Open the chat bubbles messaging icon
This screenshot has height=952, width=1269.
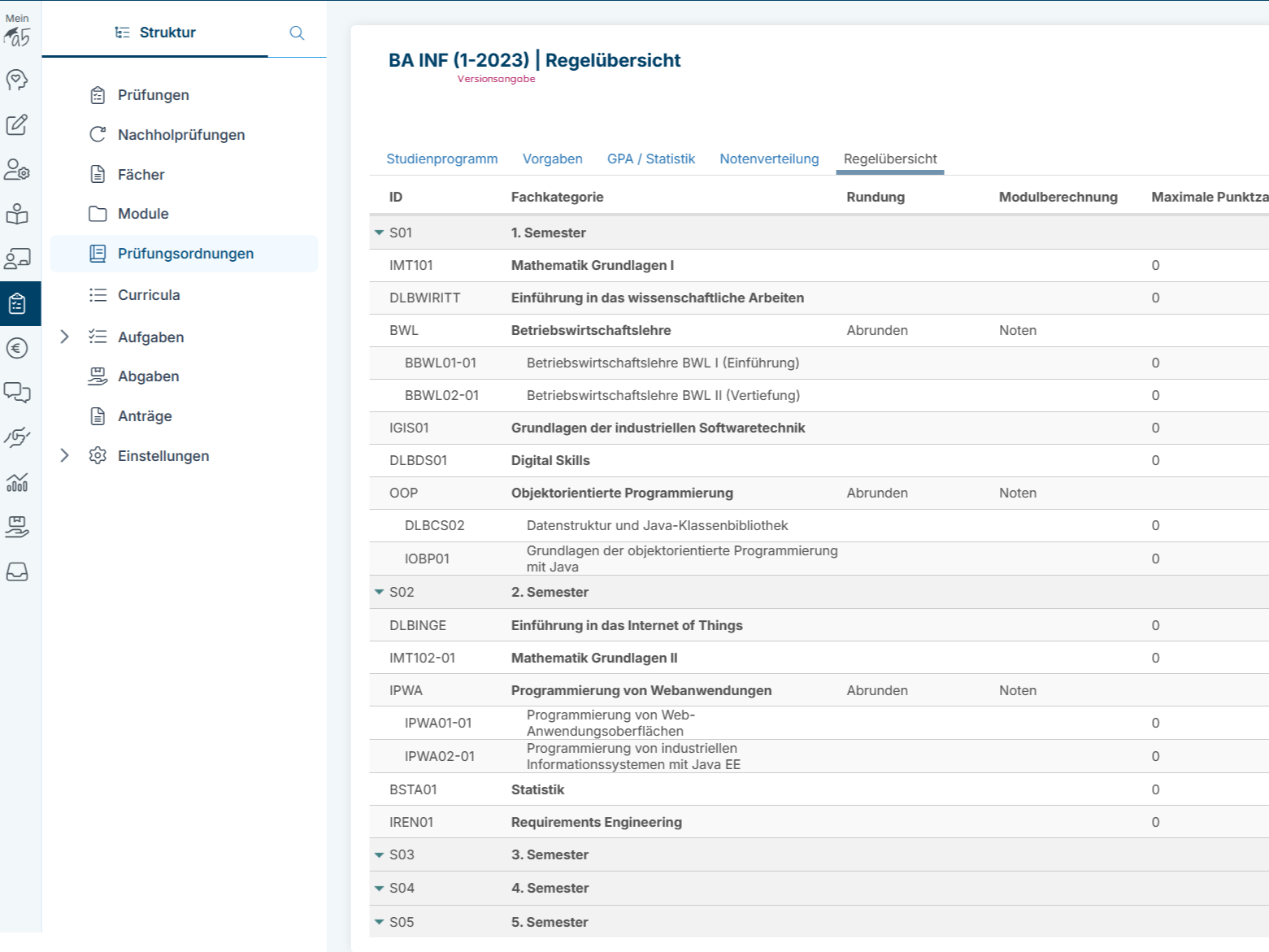pyautogui.click(x=19, y=393)
